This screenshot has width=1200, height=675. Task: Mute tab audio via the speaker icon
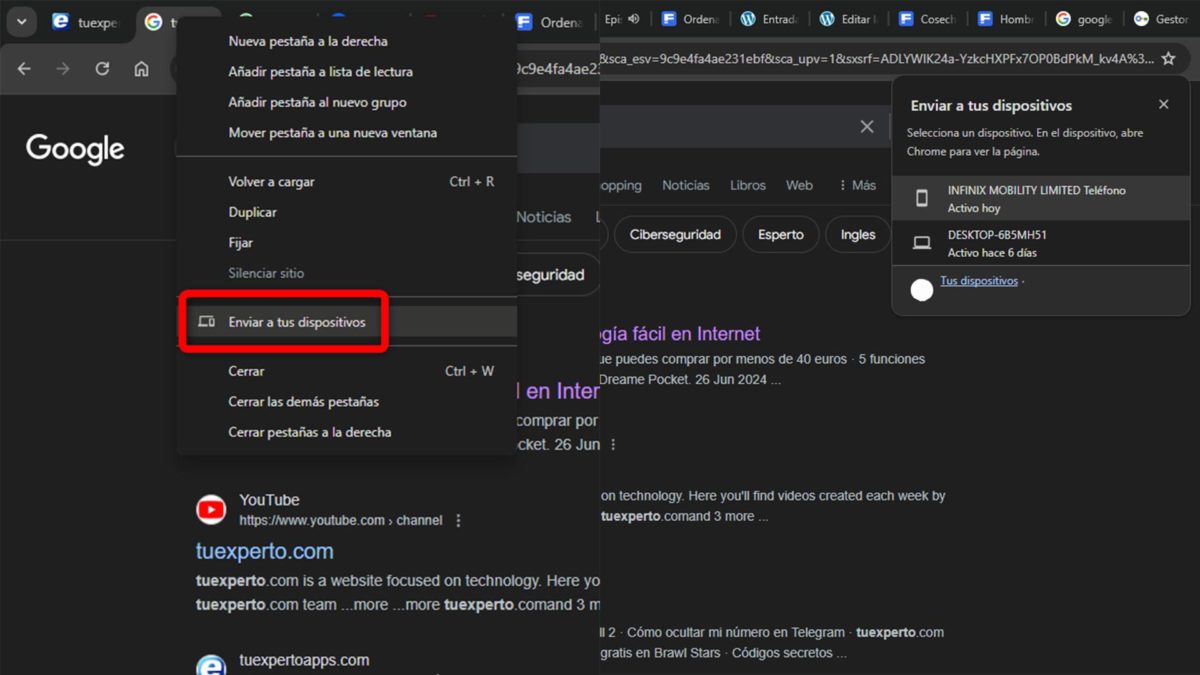click(x=632, y=18)
